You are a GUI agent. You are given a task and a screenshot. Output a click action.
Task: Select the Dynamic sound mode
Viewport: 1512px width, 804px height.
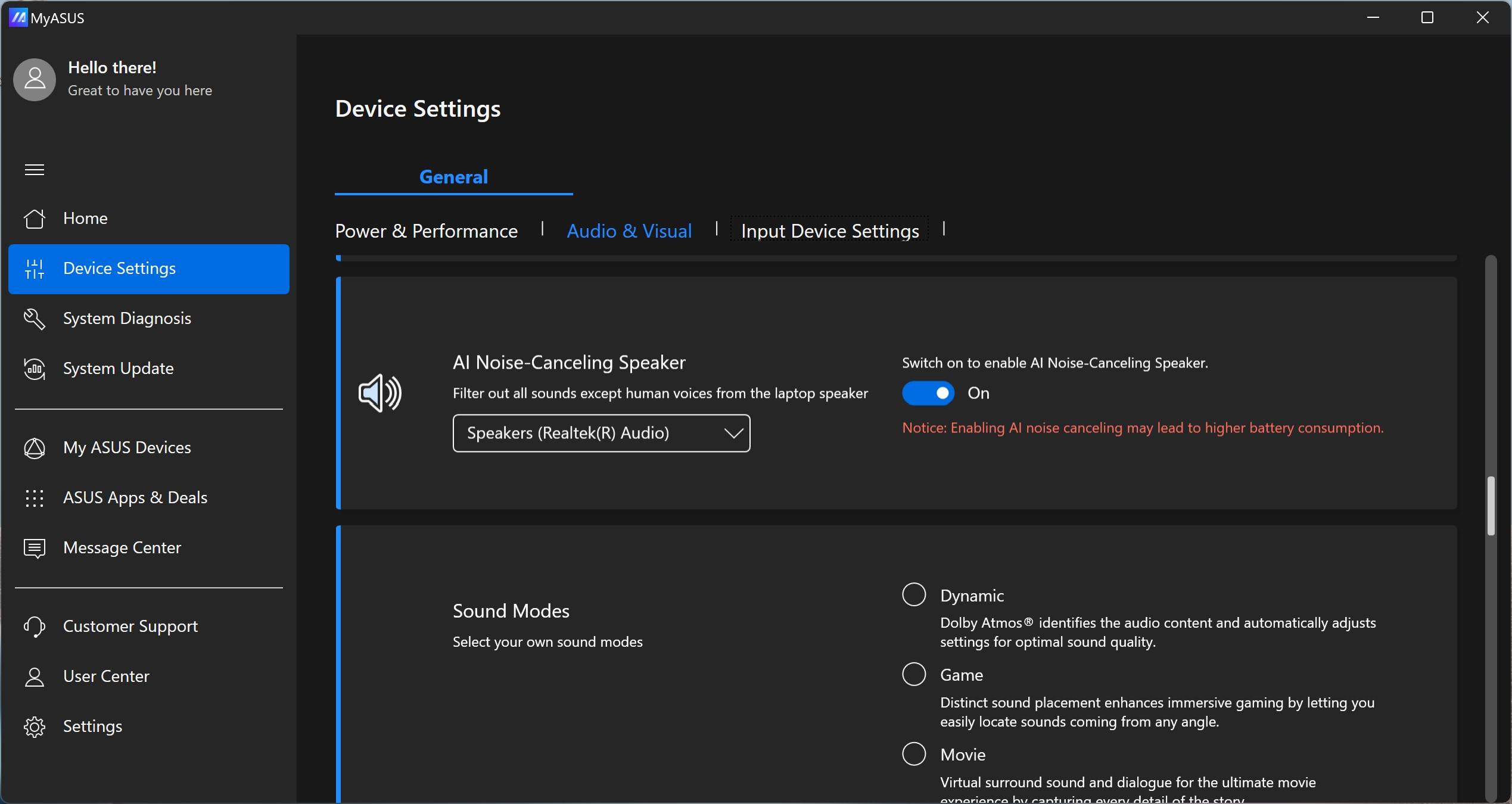coord(914,595)
